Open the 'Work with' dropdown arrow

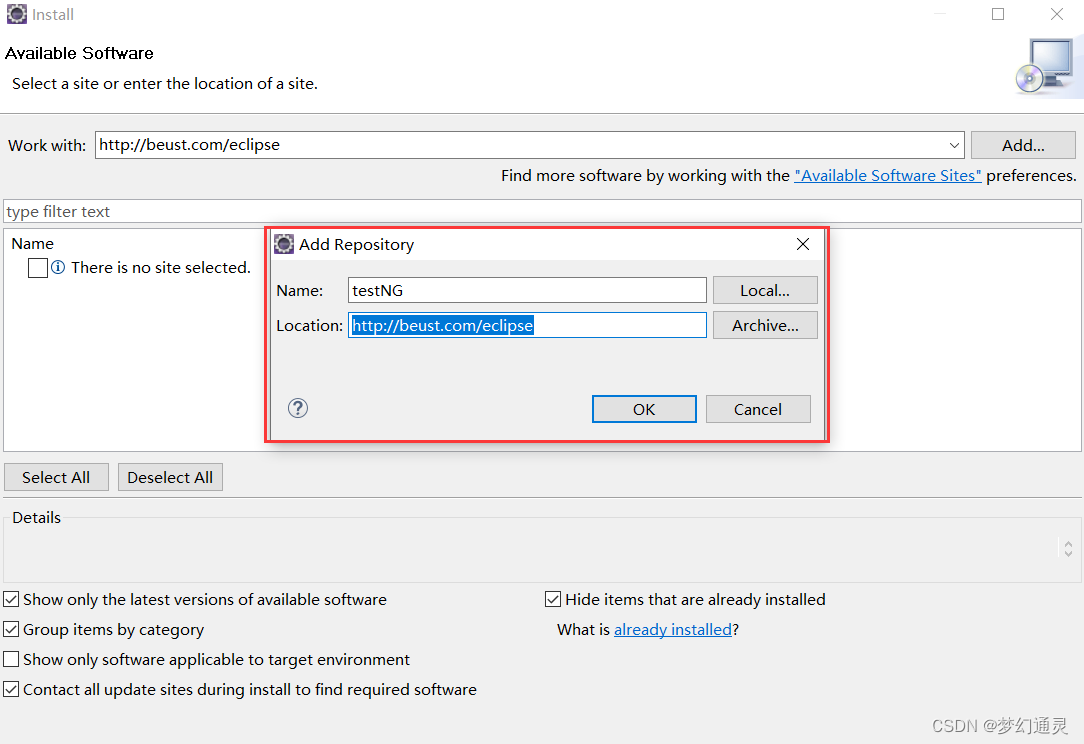pyautogui.click(x=954, y=145)
